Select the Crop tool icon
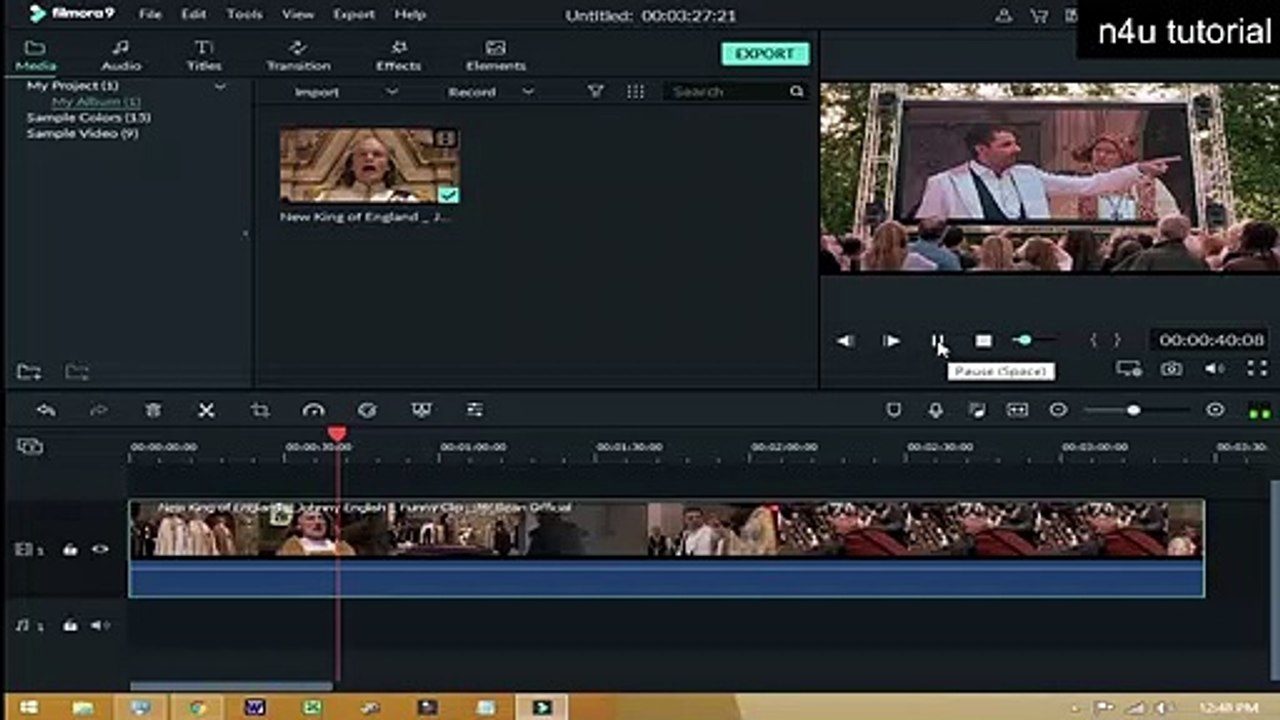This screenshot has height=720, width=1280. click(260, 410)
